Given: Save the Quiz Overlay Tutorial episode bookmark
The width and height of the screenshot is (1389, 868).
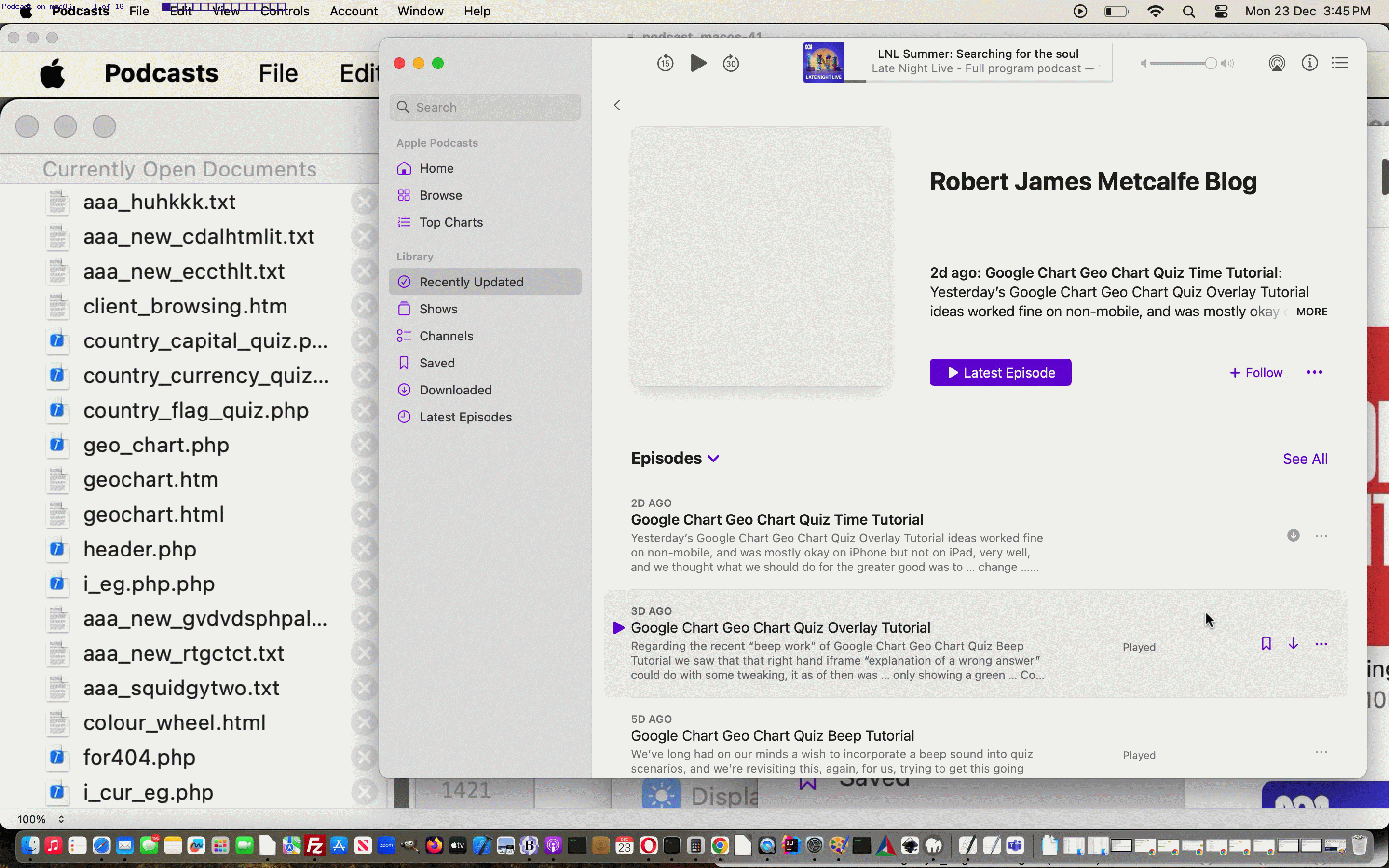Looking at the screenshot, I should click(1266, 644).
